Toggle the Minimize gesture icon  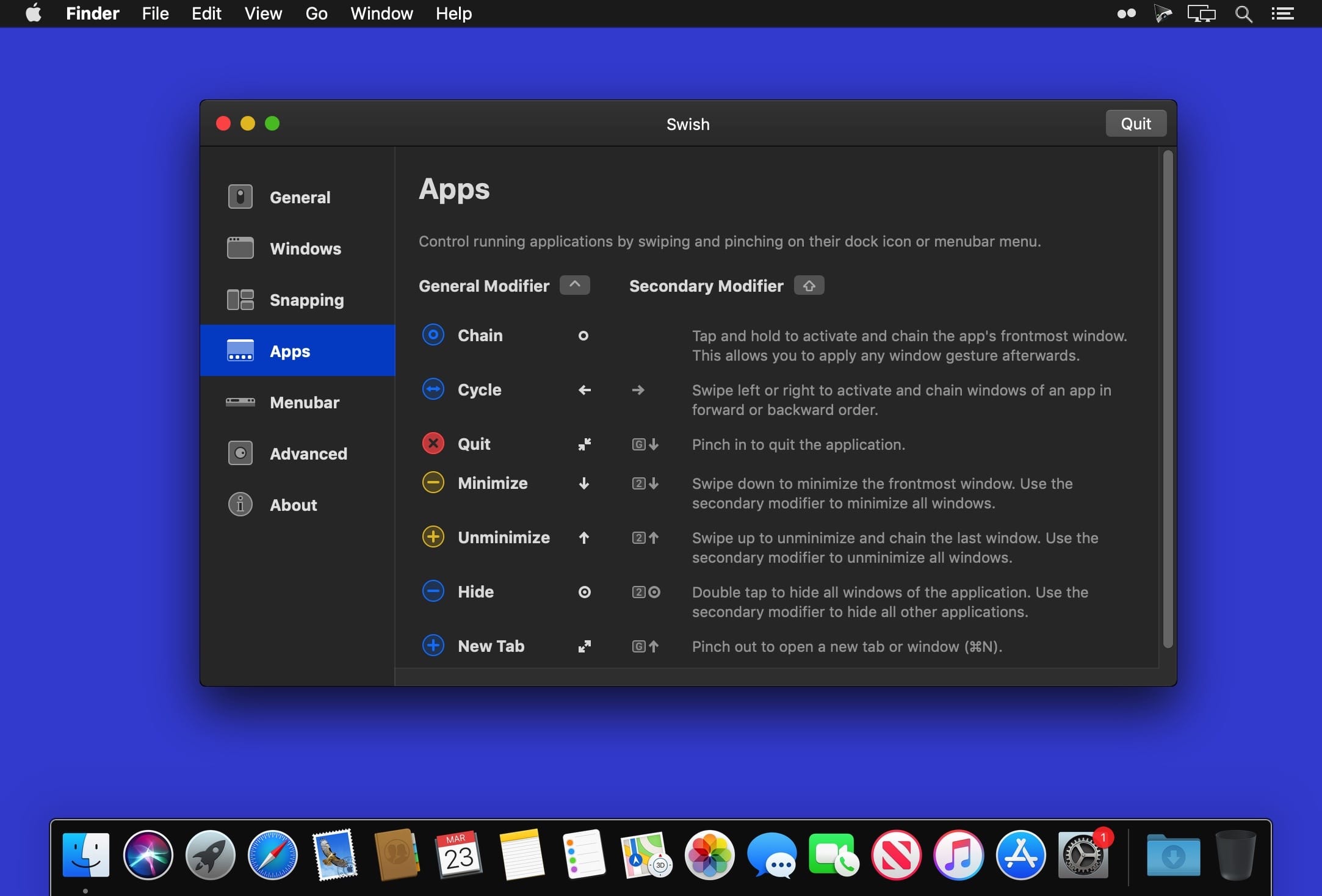(x=433, y=483)
